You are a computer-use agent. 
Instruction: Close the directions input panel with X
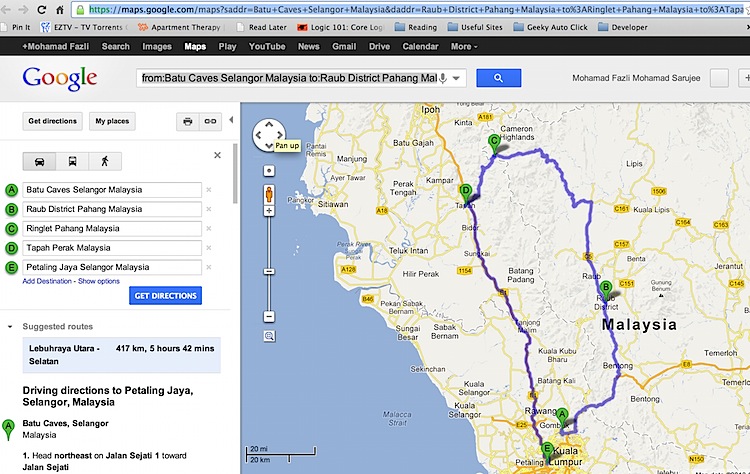pyautogui.click(x=217, y=155)
